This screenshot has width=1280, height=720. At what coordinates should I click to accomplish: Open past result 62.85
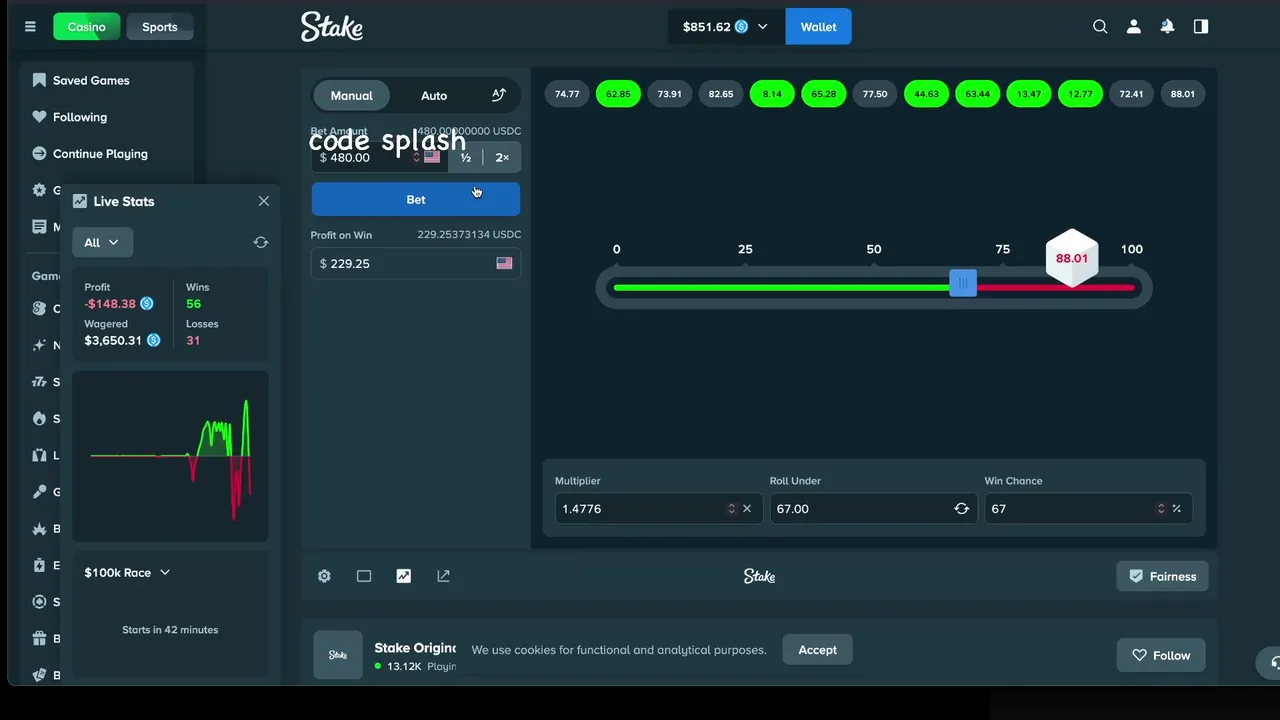click(618, 94)
